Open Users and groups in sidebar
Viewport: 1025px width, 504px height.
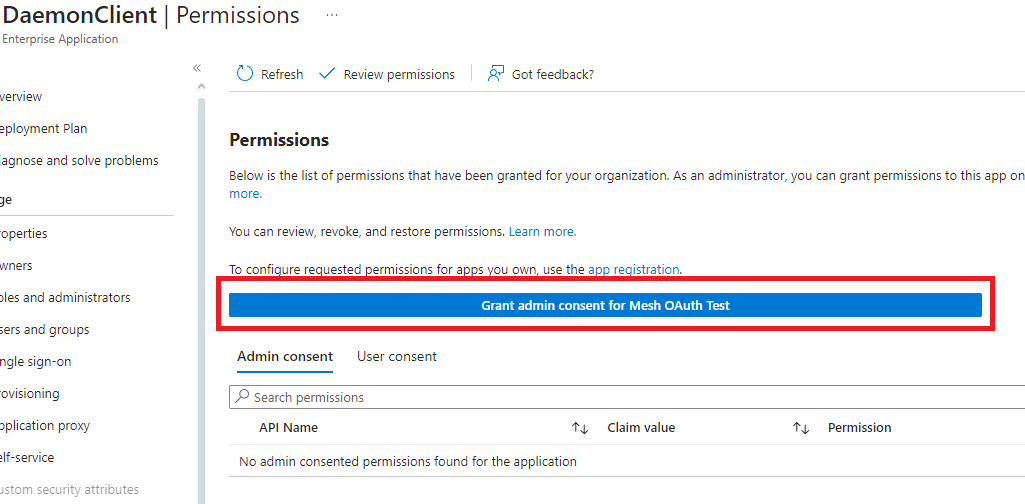45,329
